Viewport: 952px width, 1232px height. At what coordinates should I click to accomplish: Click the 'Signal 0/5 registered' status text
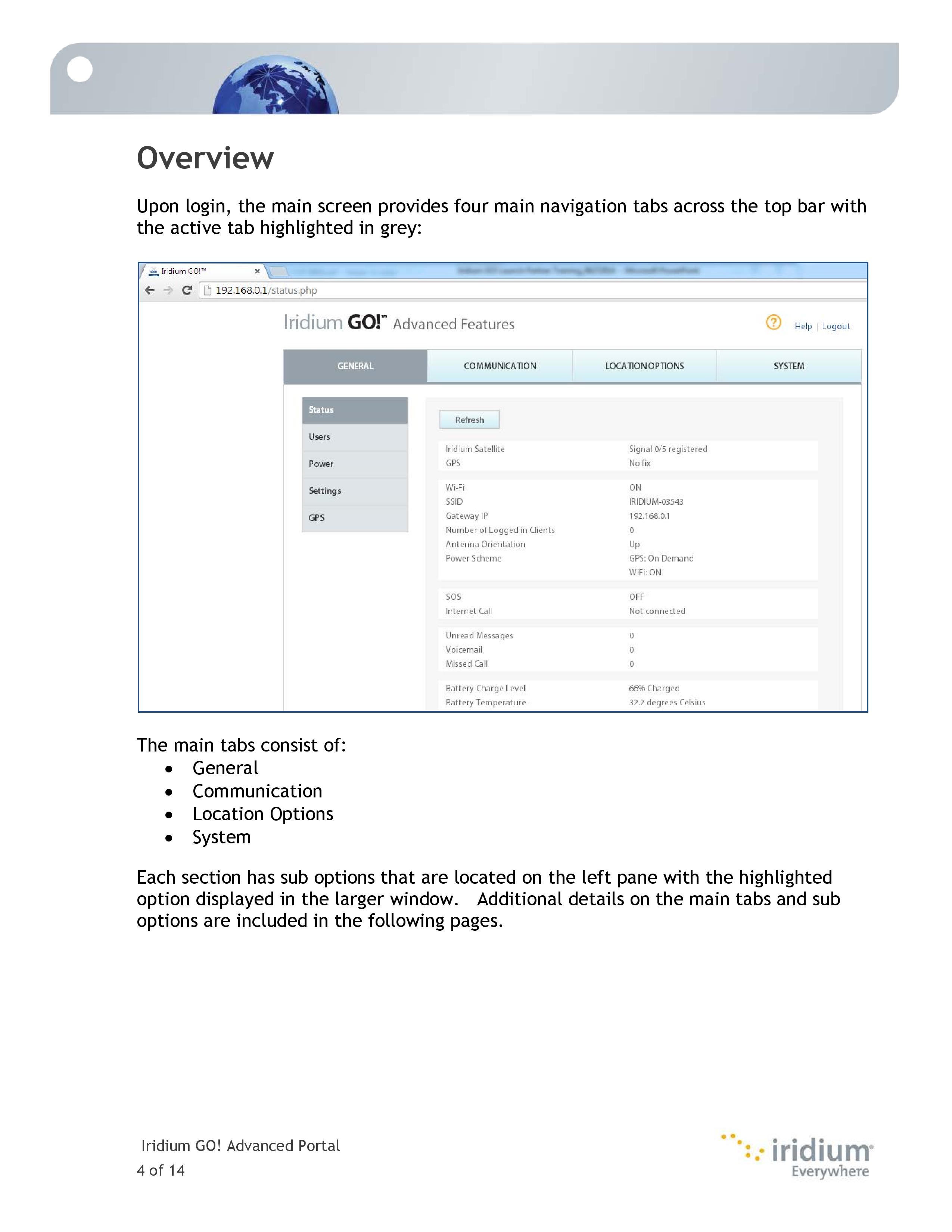point(668,449)
